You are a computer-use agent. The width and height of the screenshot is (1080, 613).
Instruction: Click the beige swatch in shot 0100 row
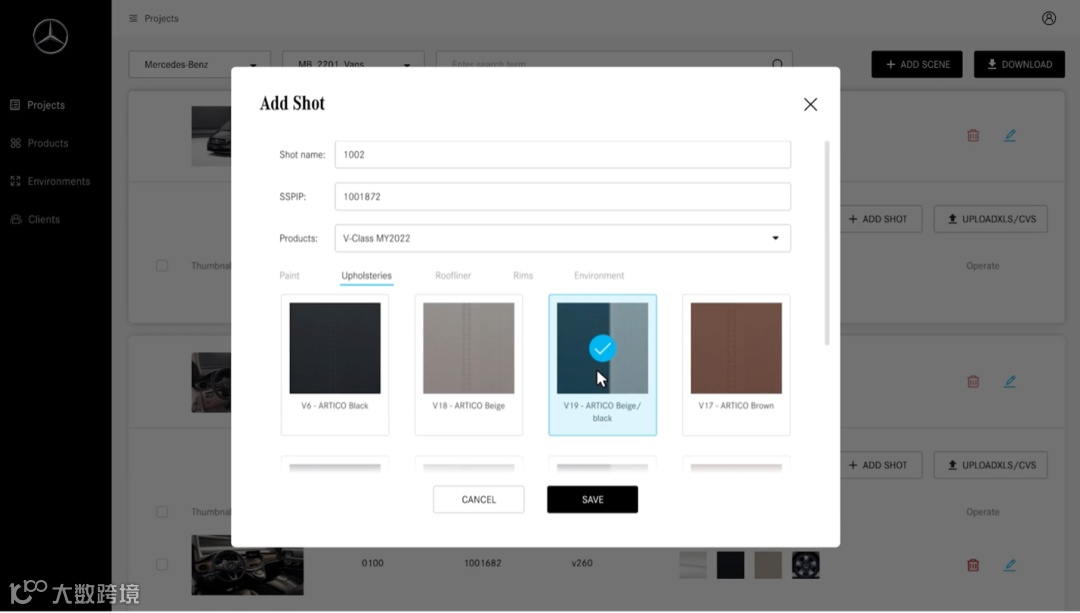point(768,565)
